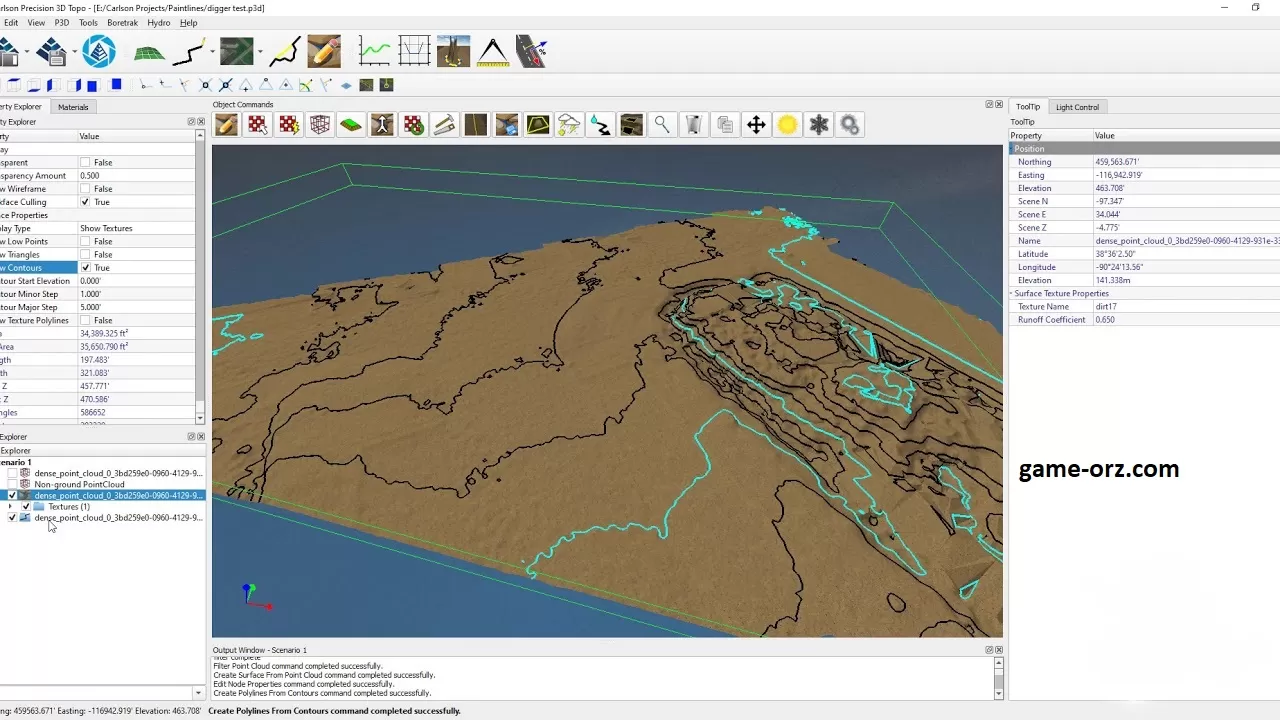Open the save project dropdown arrow

73,52
